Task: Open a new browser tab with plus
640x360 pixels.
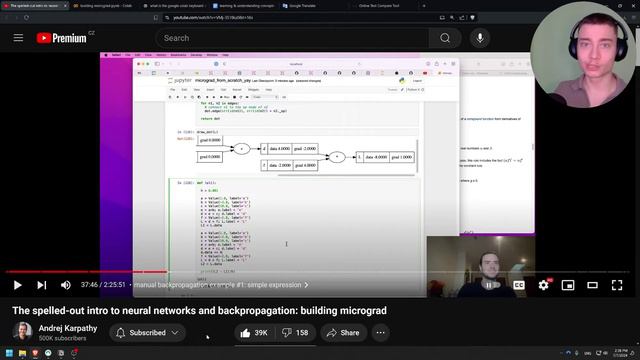Action: tap(424, 6)
